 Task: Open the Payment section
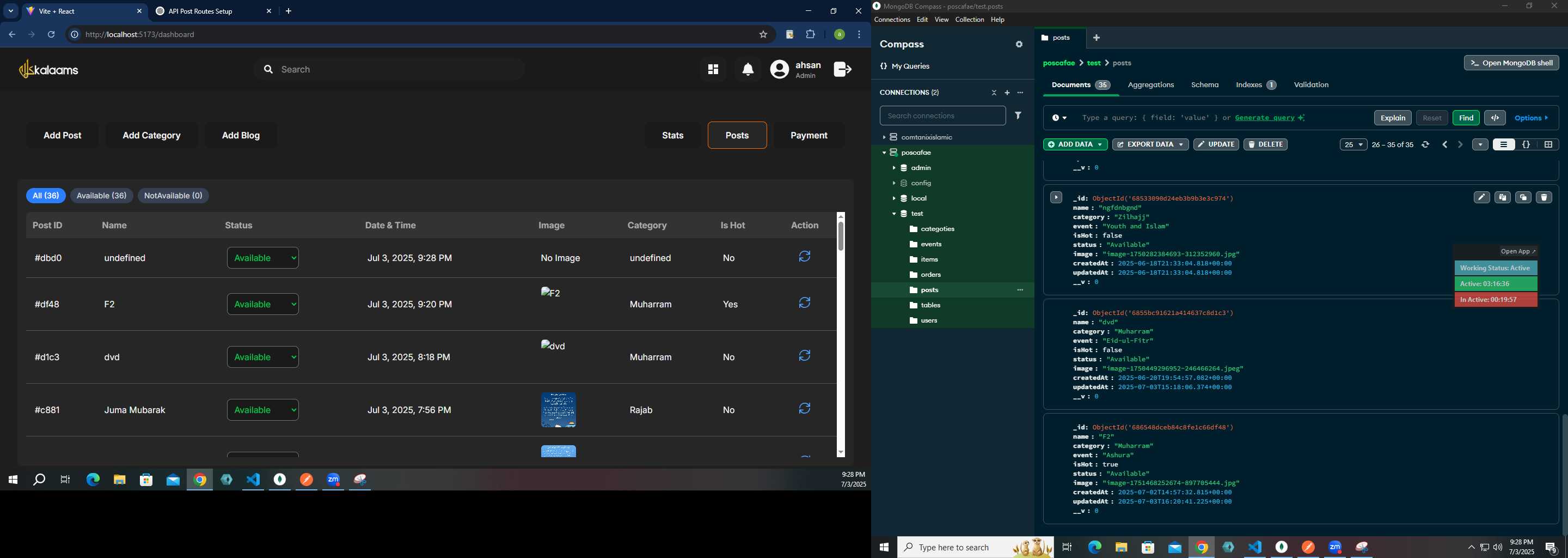pyautogui.click(x=808, y=135)
